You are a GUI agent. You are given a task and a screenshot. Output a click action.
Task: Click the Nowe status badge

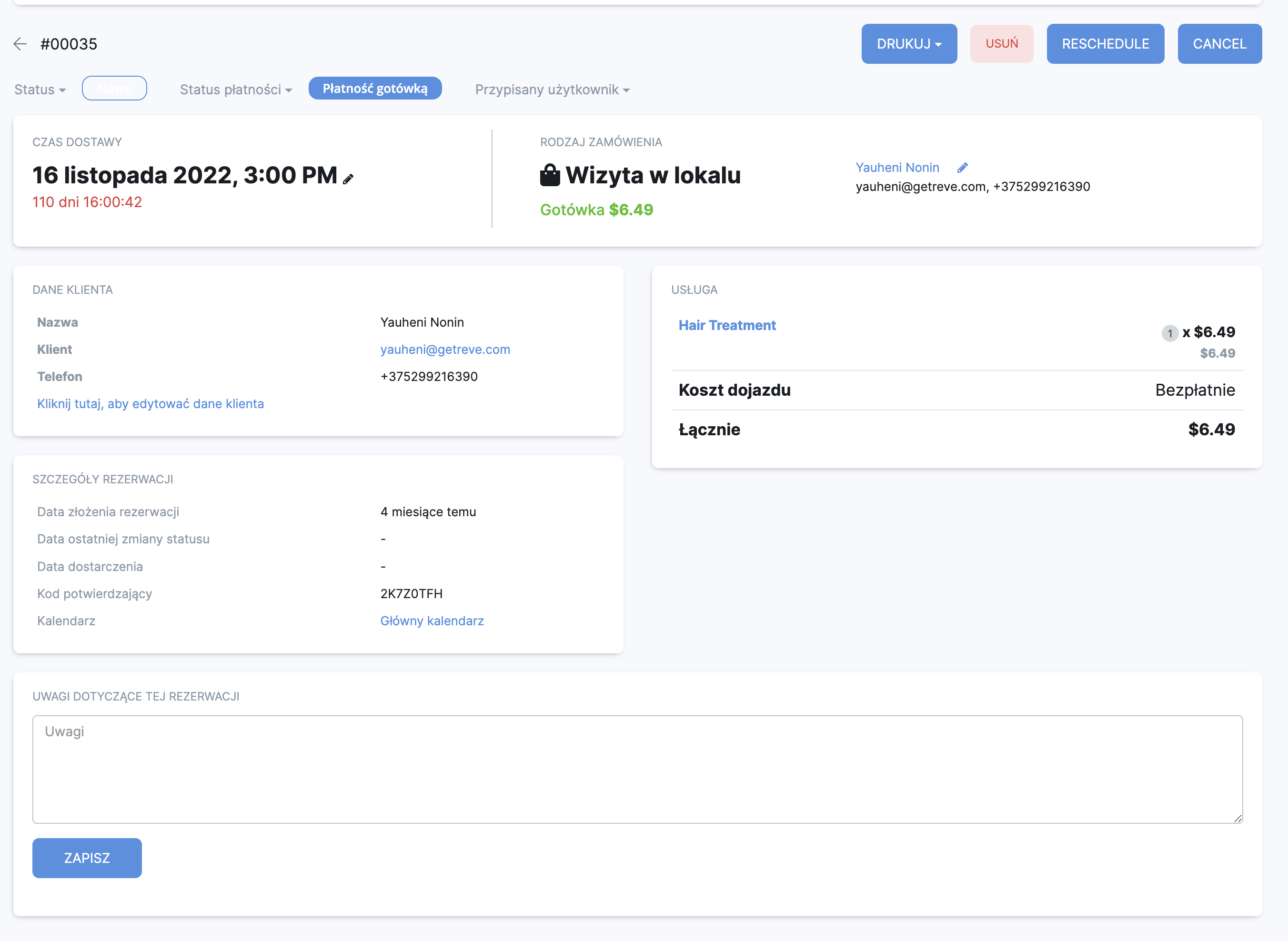pyautogui.click(x=114, y=88)
